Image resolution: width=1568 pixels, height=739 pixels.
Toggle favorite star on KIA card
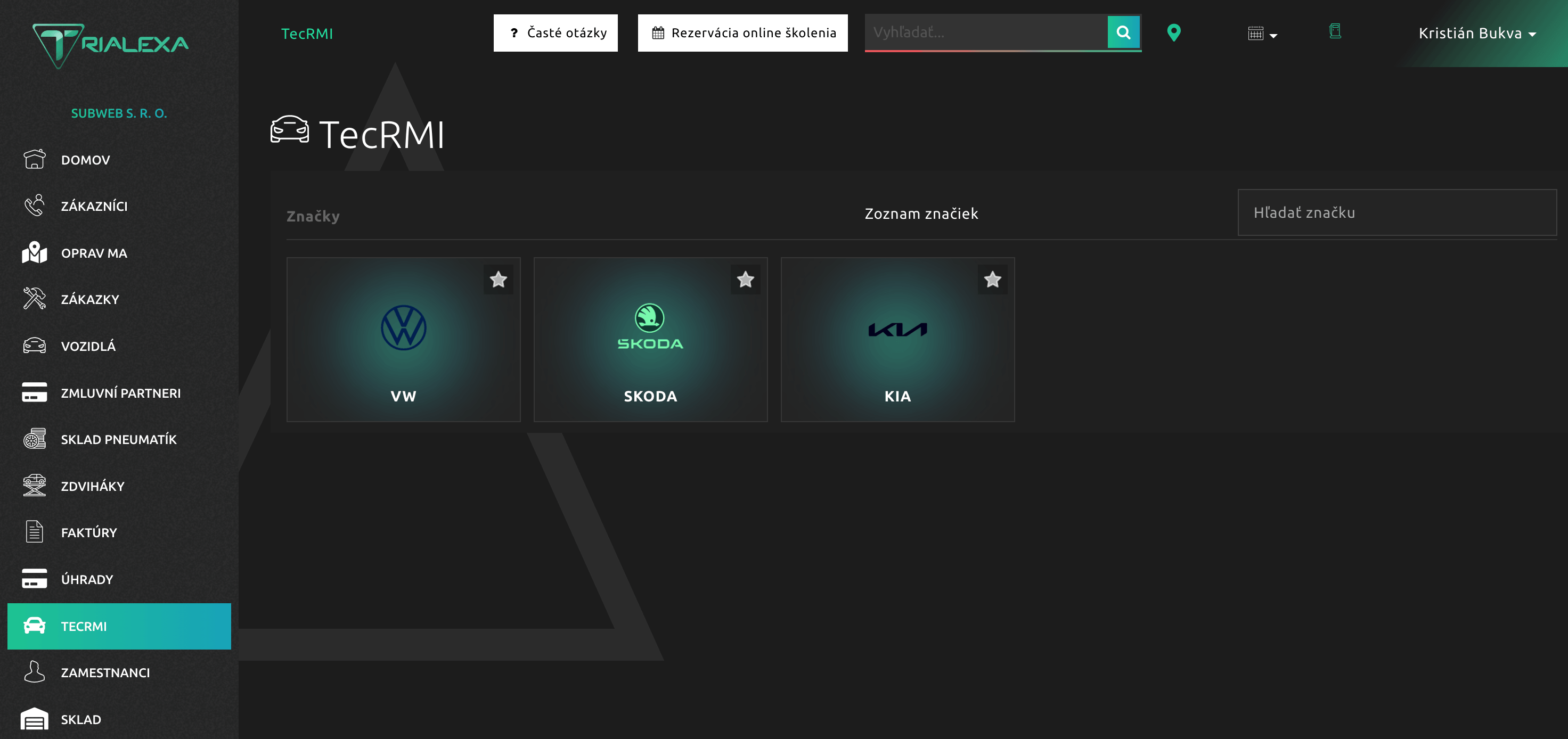click(993, 280)
